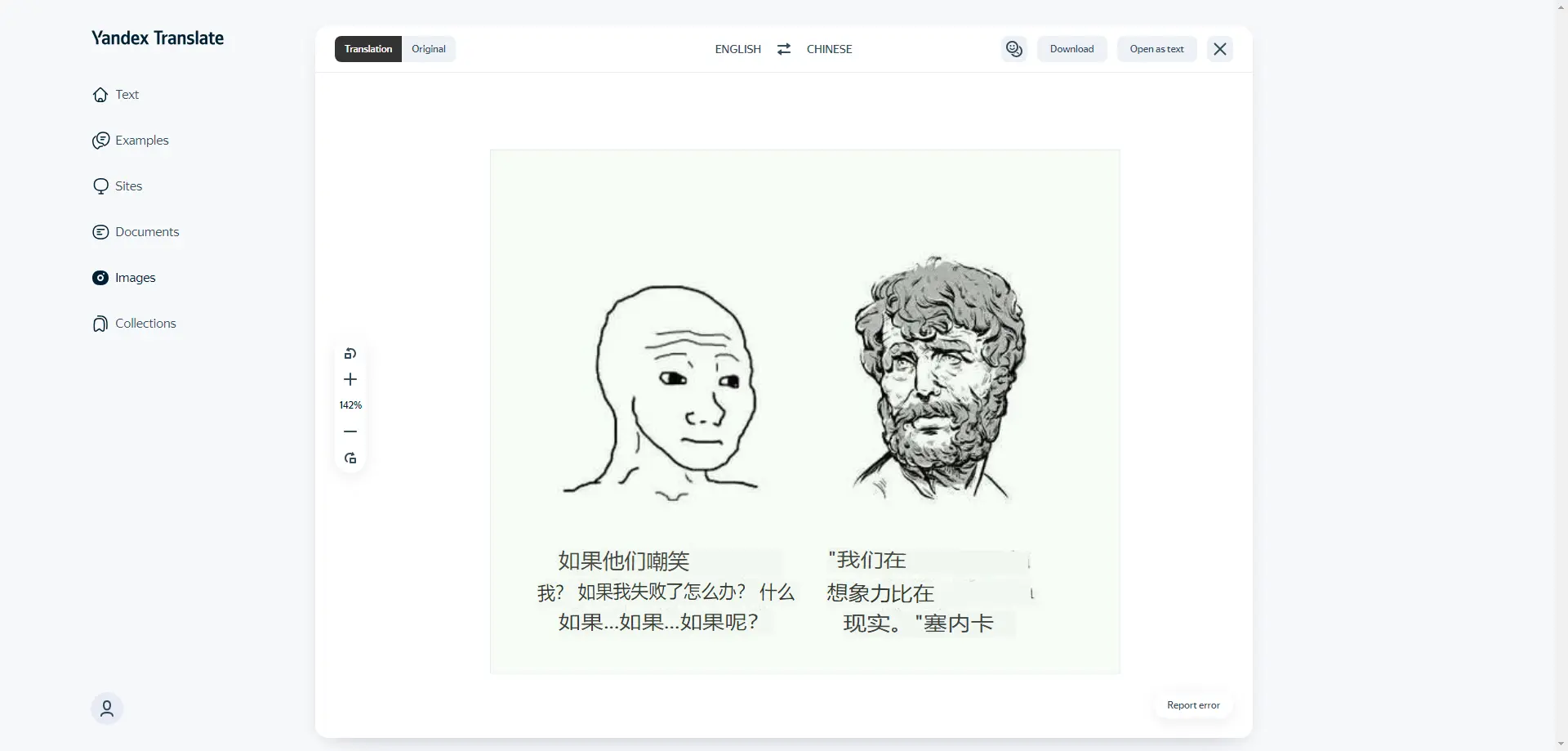Click the rate translation smiley icon

click(1014, 49)
